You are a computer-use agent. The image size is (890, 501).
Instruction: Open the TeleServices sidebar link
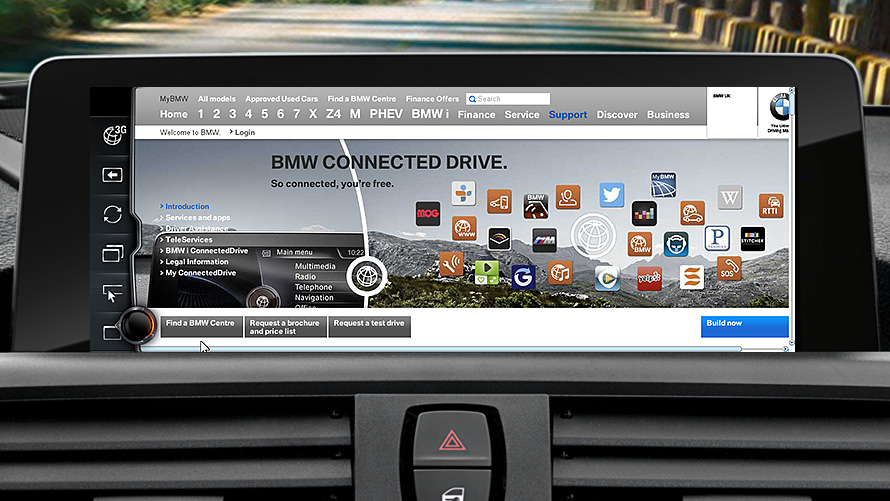[x=186, y=239]
